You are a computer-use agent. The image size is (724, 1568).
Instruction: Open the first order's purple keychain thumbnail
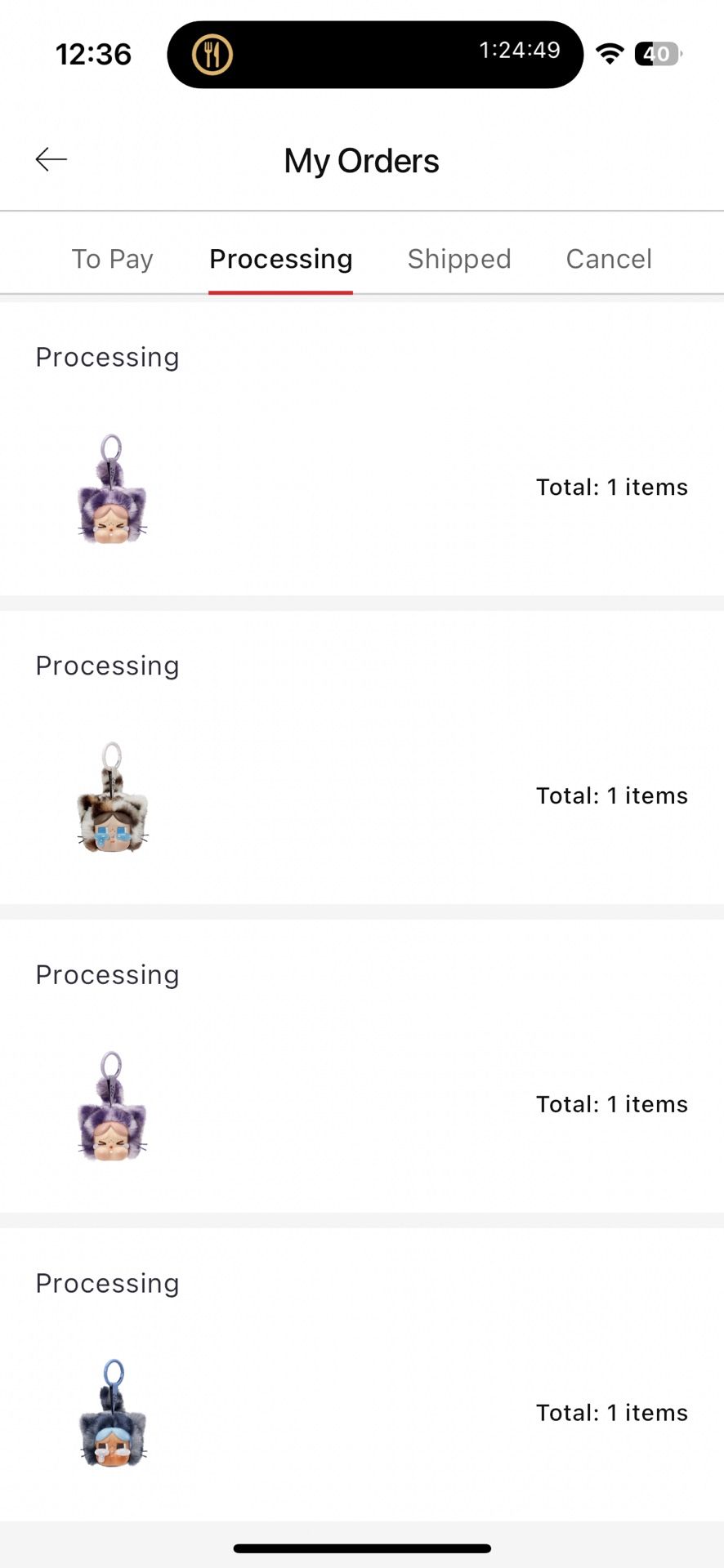[x=112, y=488]
